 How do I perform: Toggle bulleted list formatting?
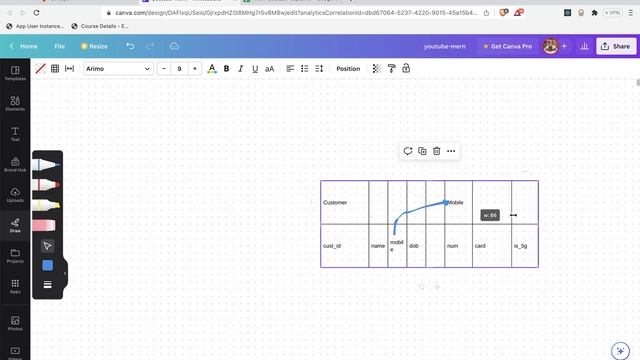point(304,69)
